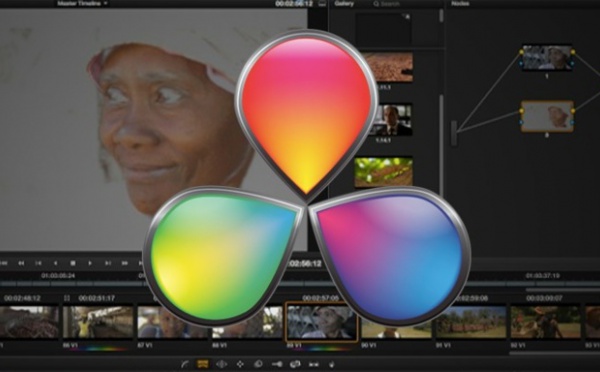Select the highlighted second node

547,116
